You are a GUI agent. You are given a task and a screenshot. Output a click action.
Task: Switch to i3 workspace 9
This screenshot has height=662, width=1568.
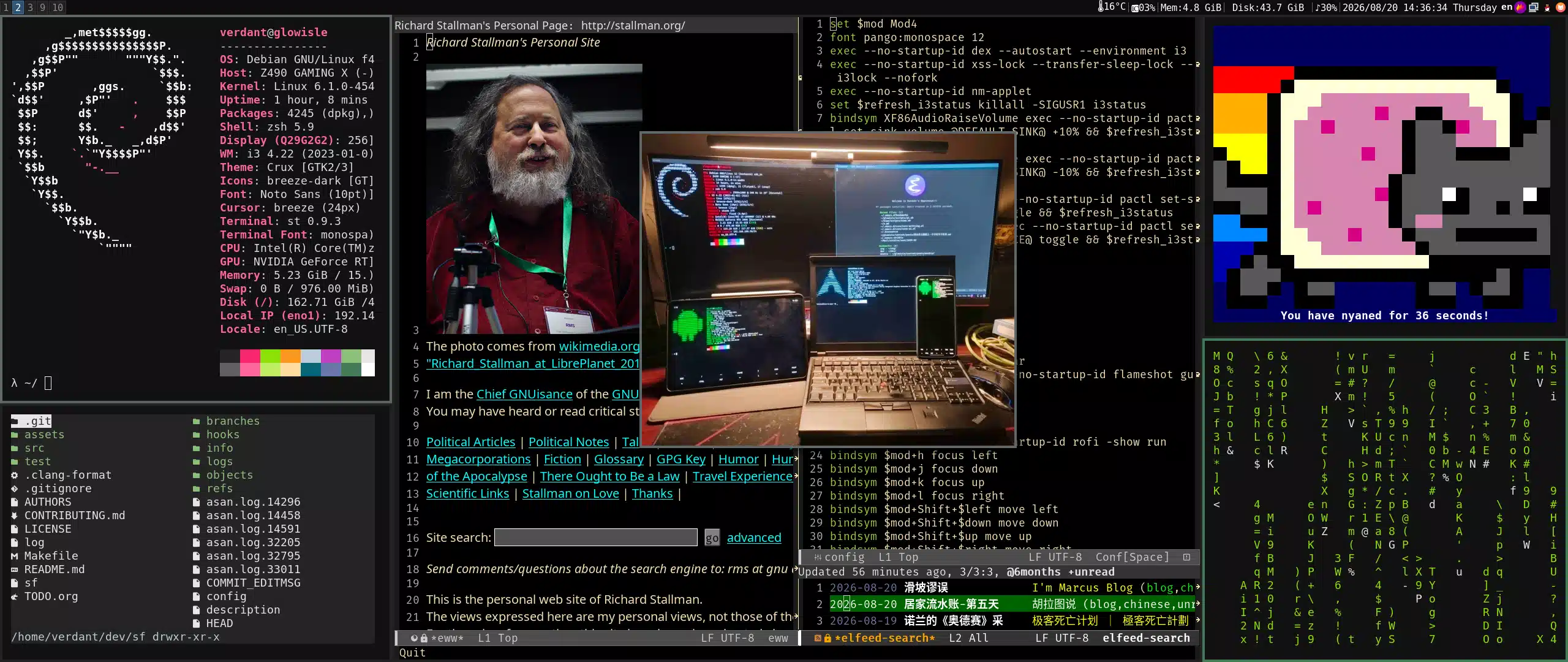[x=42, y=7]
